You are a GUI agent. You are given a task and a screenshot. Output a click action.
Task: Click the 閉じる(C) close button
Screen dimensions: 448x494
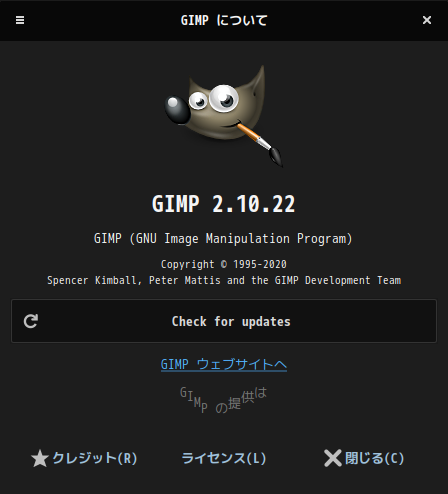364,458
